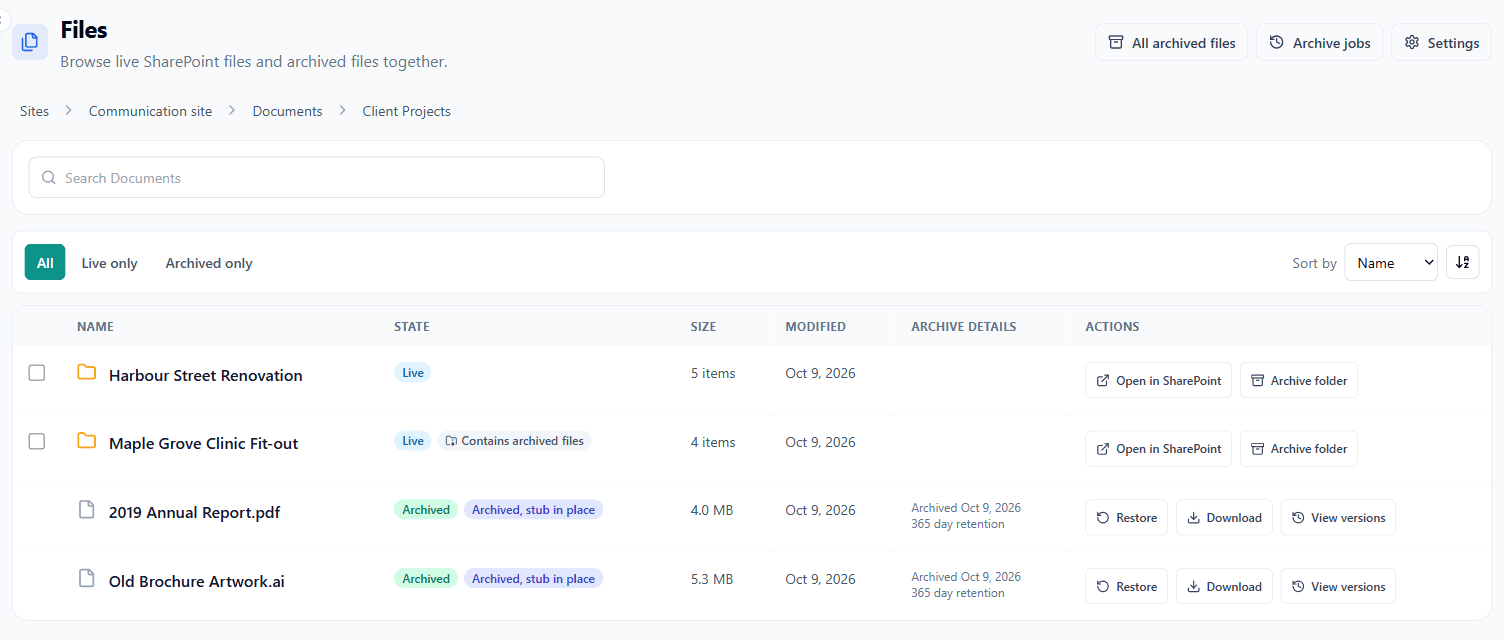
Task: Check the Harbour Street Renovation checkbox
Action: pos(37,373)
